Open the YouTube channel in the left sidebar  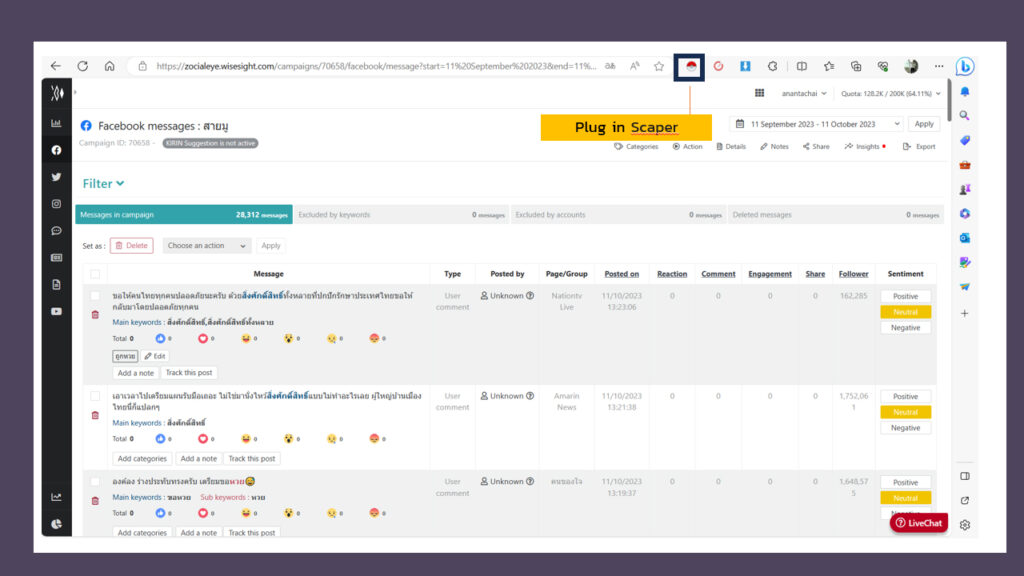click(57, 312)
